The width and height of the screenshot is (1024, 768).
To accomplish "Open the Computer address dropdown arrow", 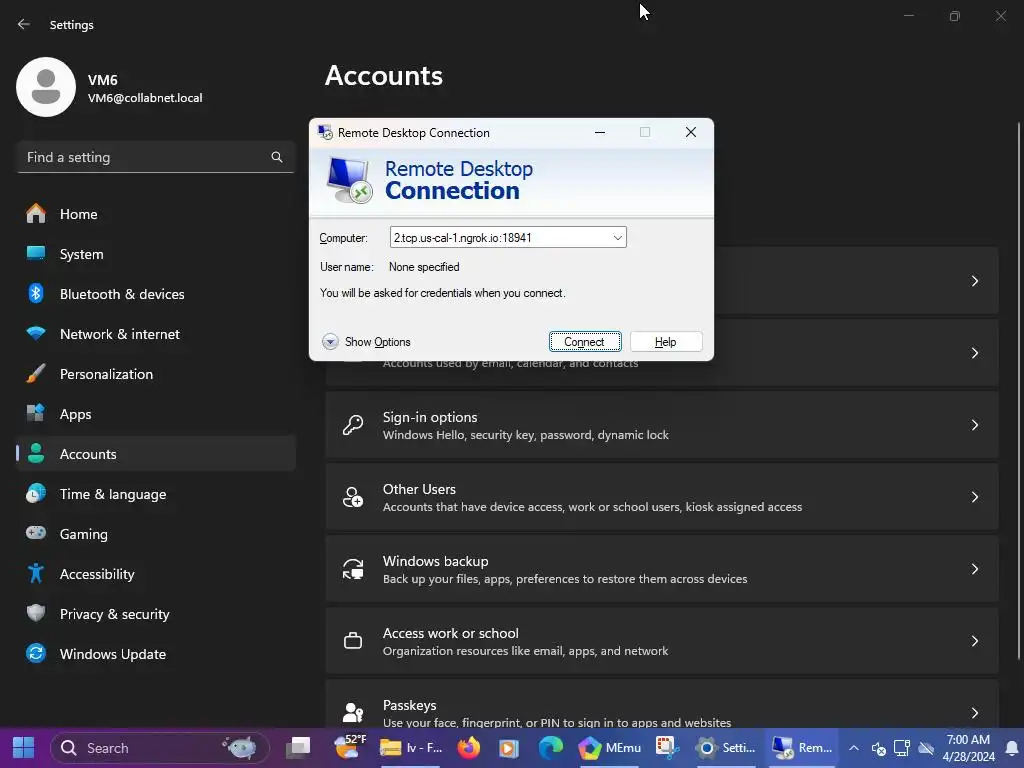I will (x=617, y=237).
